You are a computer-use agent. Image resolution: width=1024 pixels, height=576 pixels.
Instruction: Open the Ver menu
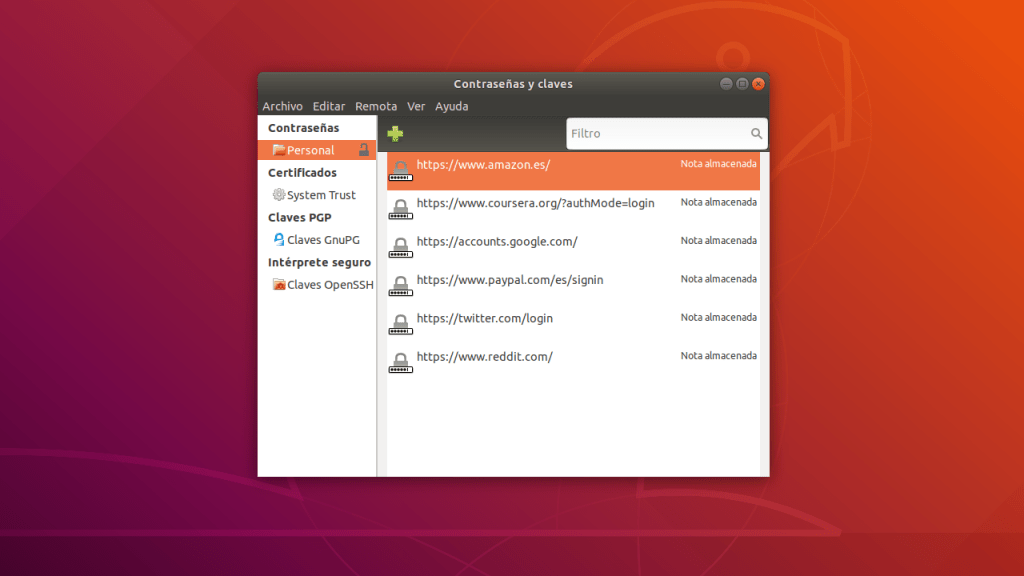[x=416, y=106]
